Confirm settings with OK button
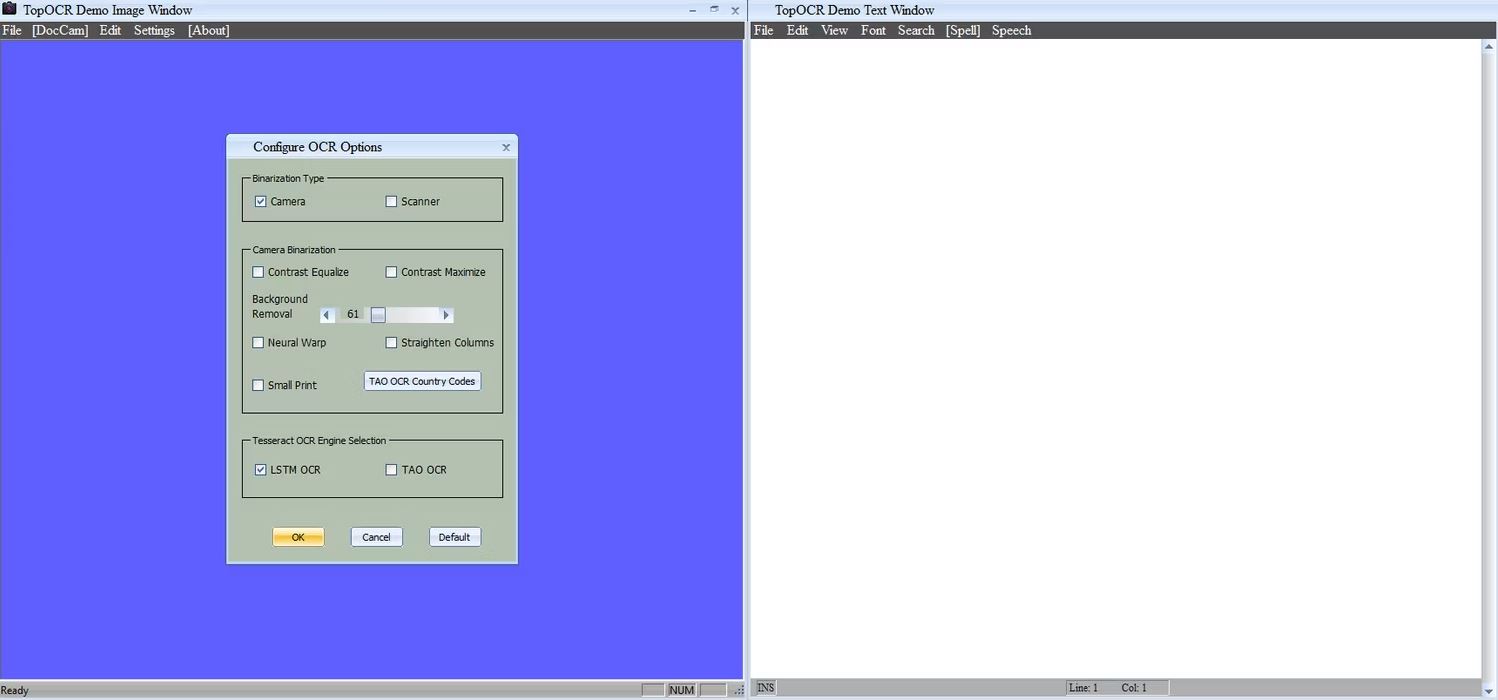 click(298, 537)
